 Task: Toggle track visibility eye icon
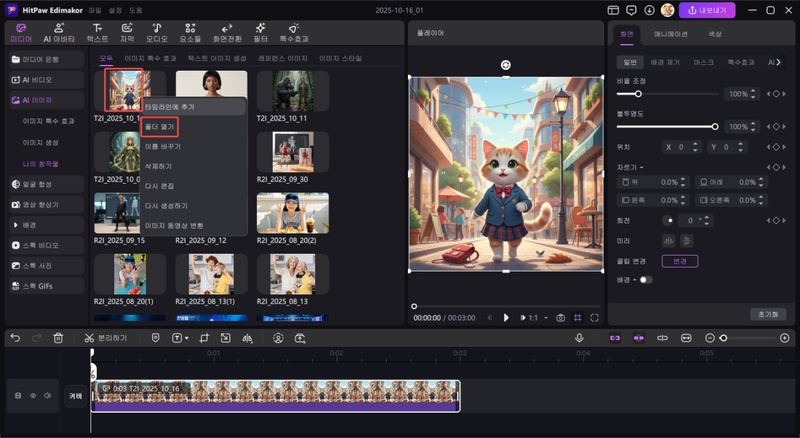pos(32,396)
